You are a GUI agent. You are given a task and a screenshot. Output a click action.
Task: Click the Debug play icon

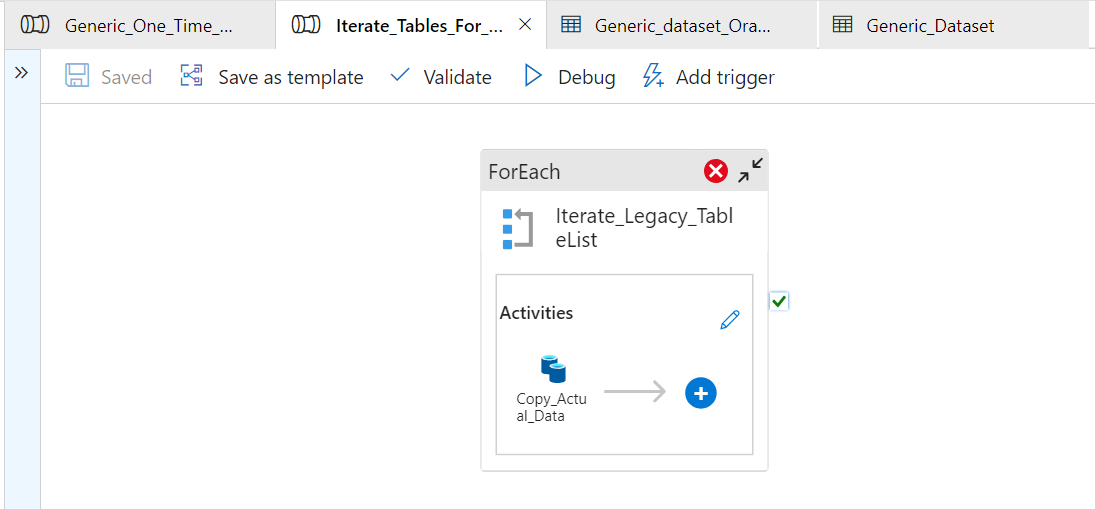pyautogui.click(x=533, y=77)
